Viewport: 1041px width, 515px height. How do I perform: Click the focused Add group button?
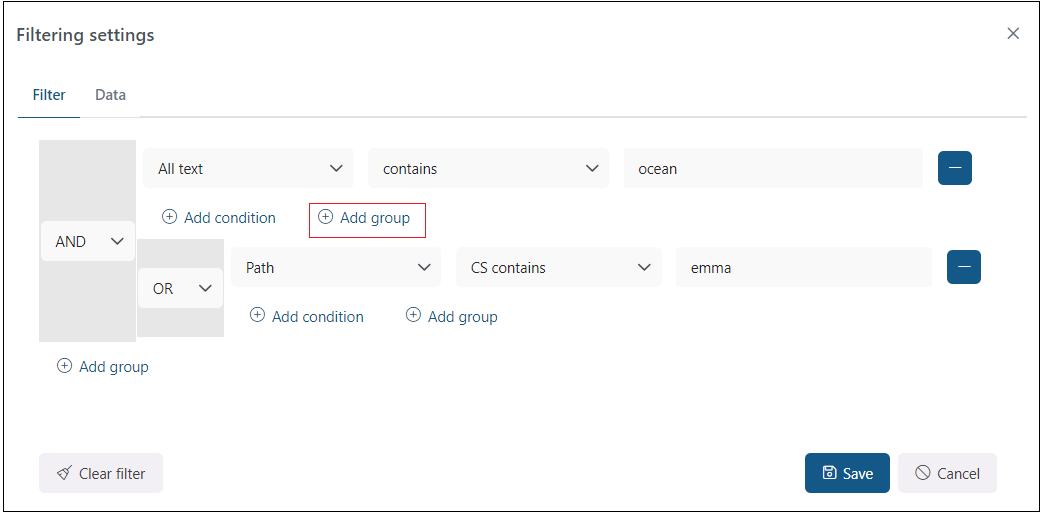(x=367, y=219)
